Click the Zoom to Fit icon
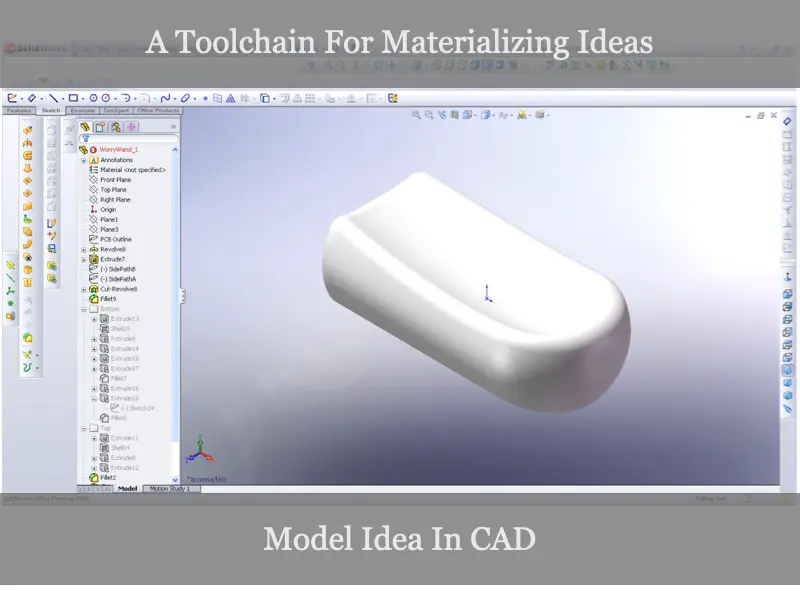Viewport: 800px width, 600px height. click(x=416, y=115)
